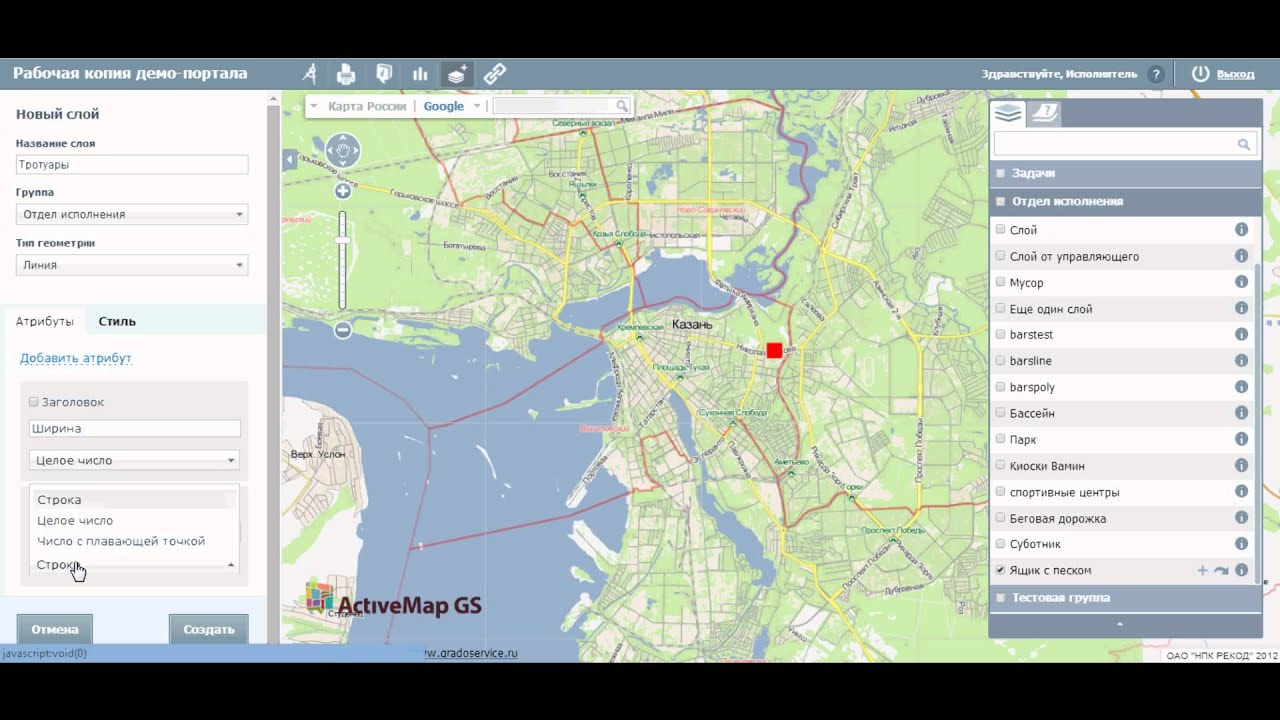Image resolution: width=1280 pixels, height=720 pixels.
Task: Click the arrow icon on Ящик с песком
Action: coord(1221,570)
